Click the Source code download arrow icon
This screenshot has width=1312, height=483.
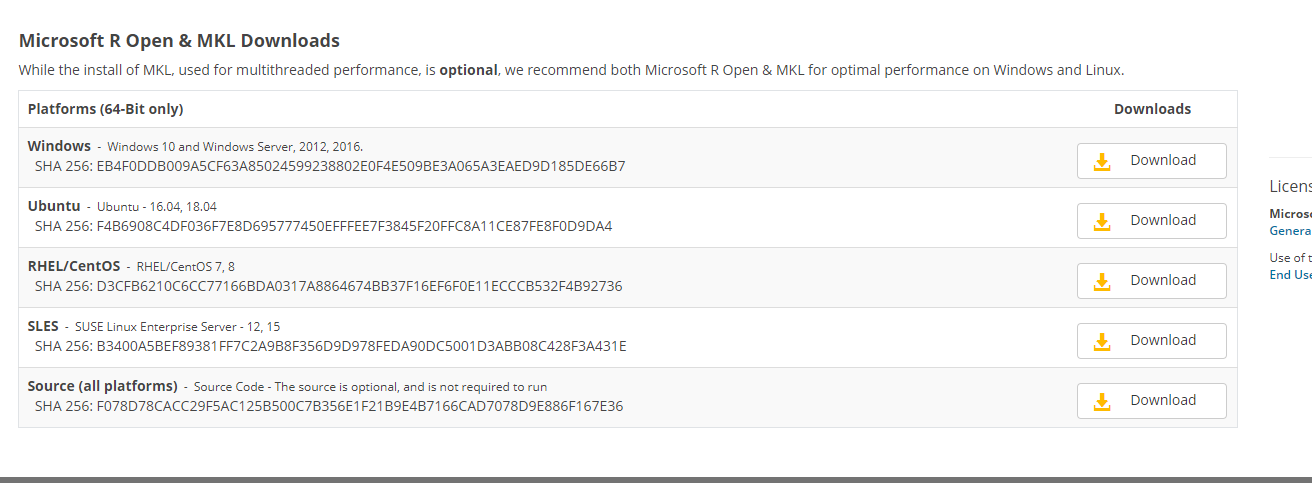pyautogui.click(x=1102, y=401)
